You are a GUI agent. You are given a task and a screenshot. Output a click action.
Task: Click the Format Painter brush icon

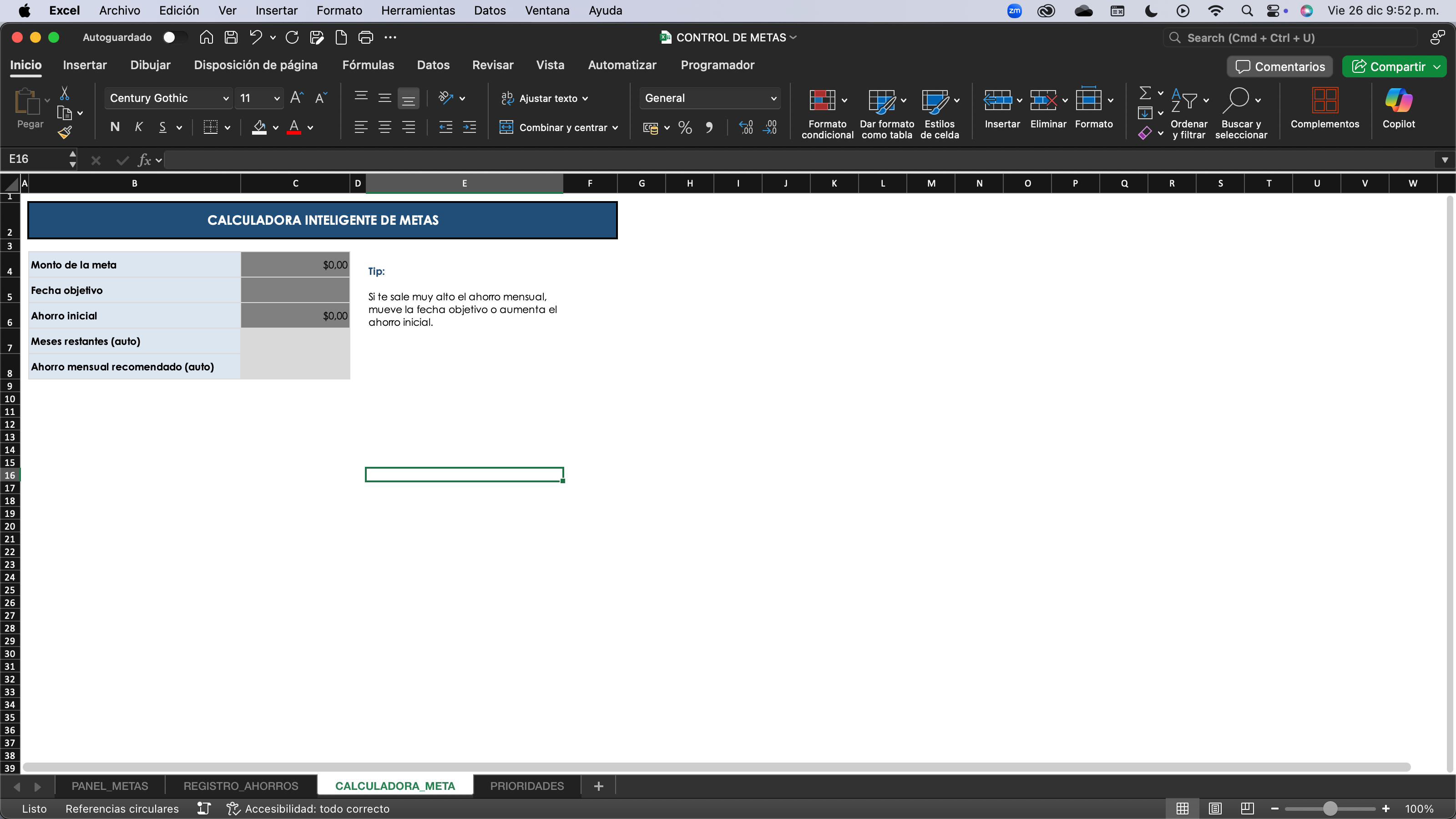point(65,133)
